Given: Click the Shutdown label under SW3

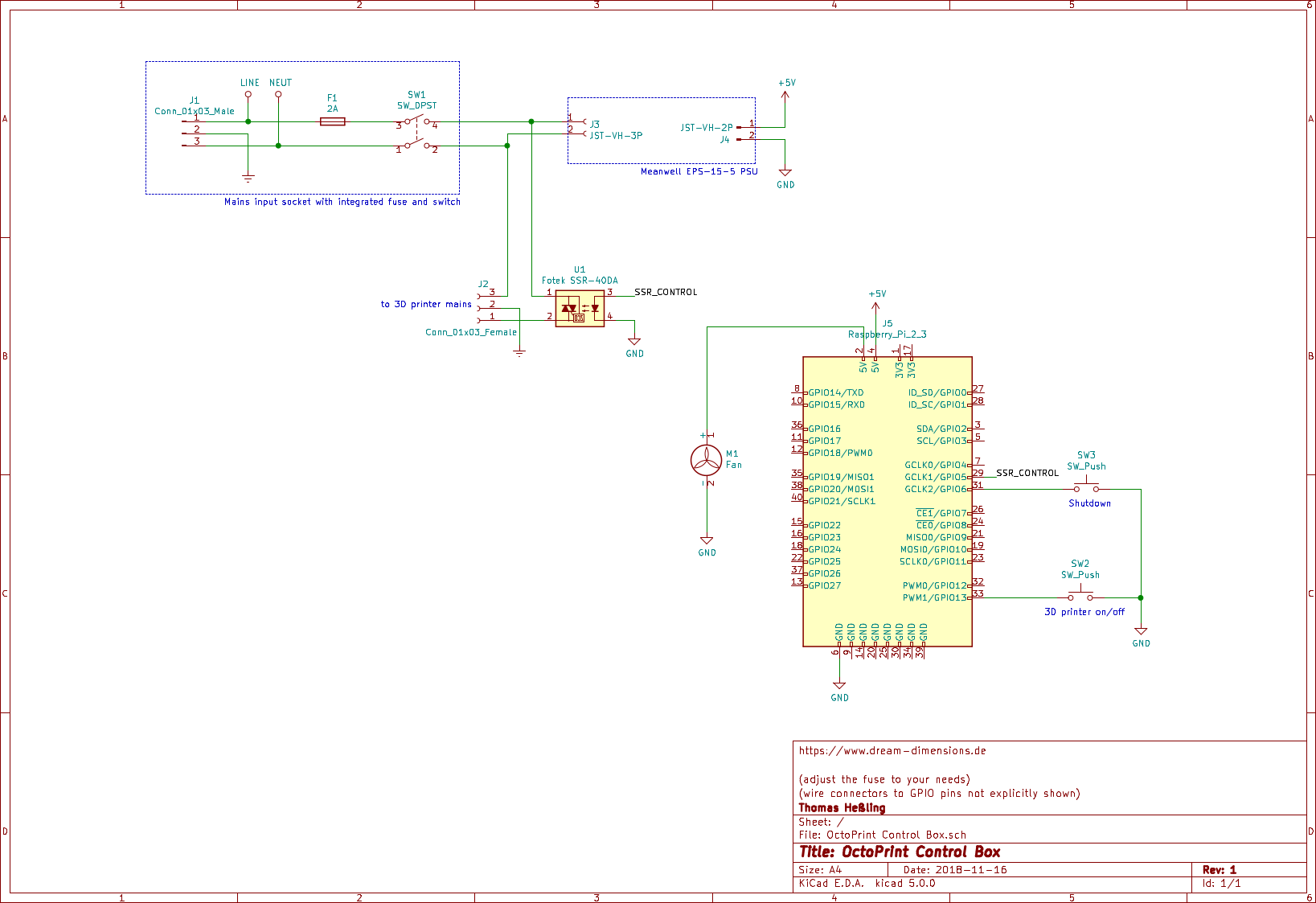Looking at the screenshot, I should (1089, 503).
